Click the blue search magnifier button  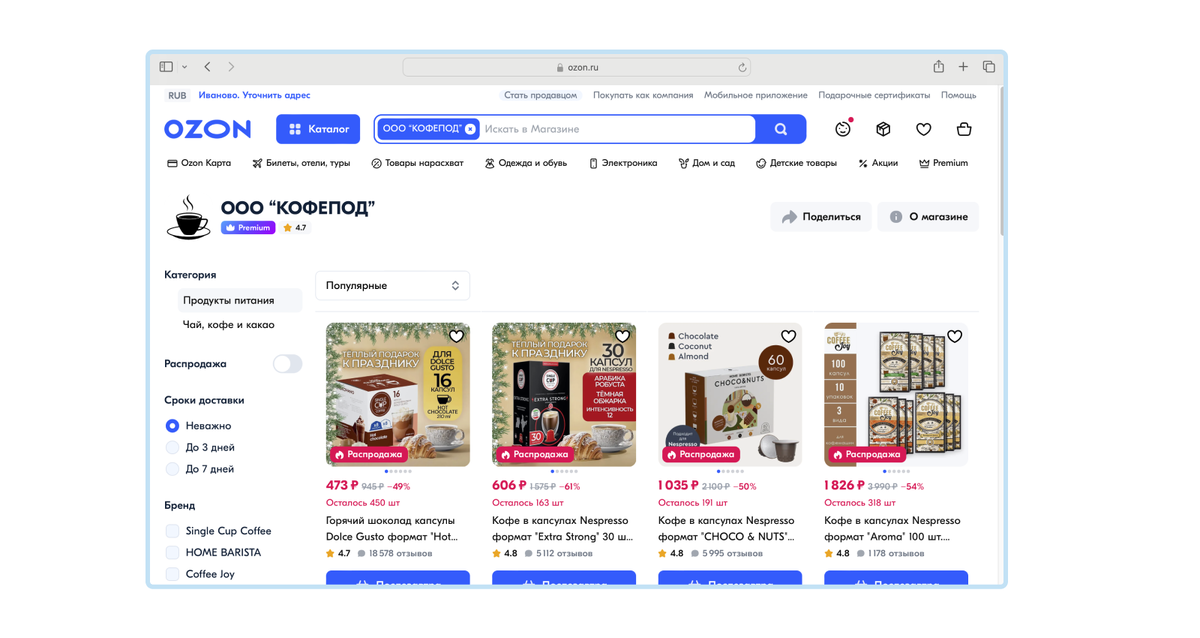click(781, 129)
